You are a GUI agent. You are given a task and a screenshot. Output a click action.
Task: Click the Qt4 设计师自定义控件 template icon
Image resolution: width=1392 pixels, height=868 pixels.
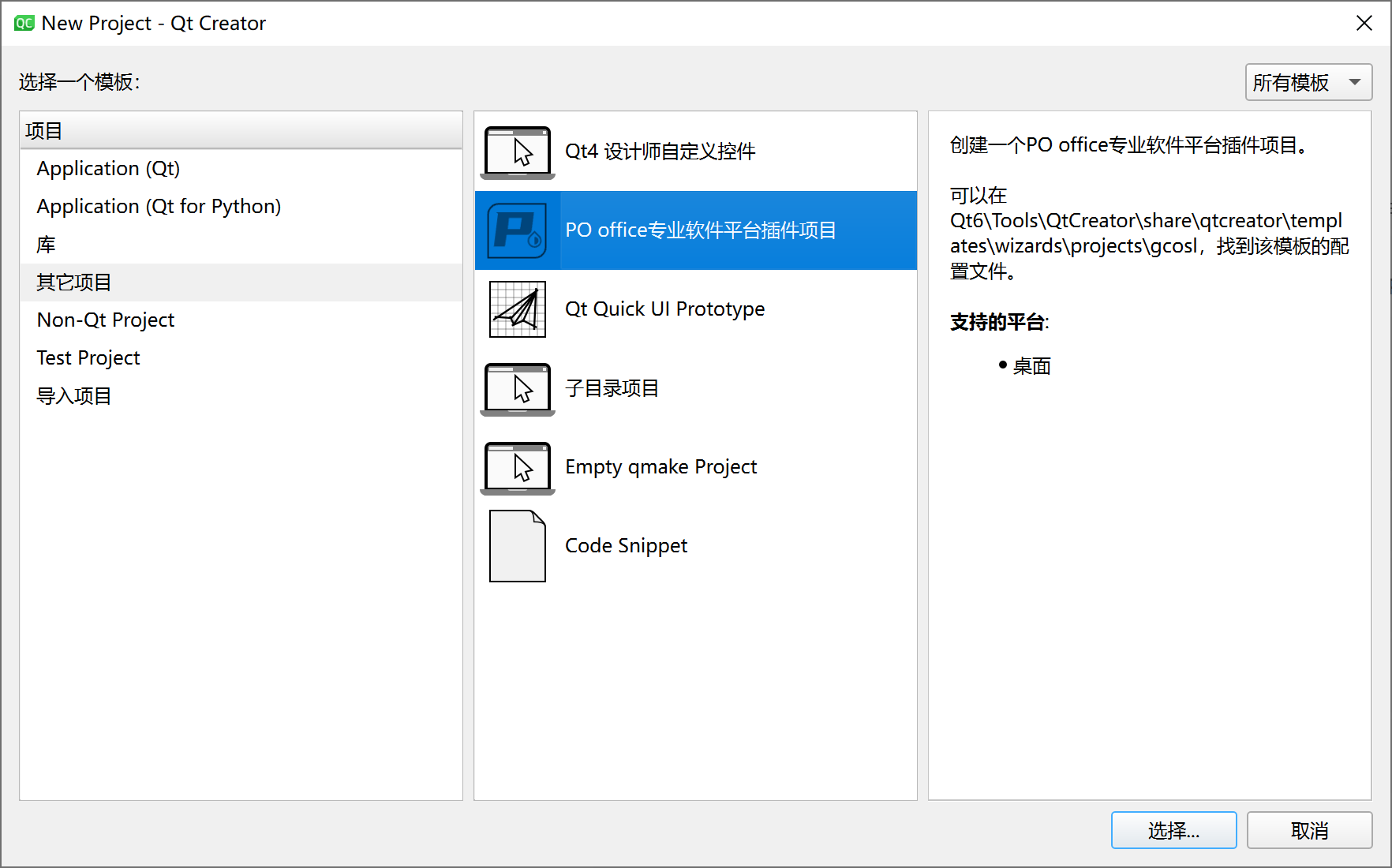click(x=518, y=152)
